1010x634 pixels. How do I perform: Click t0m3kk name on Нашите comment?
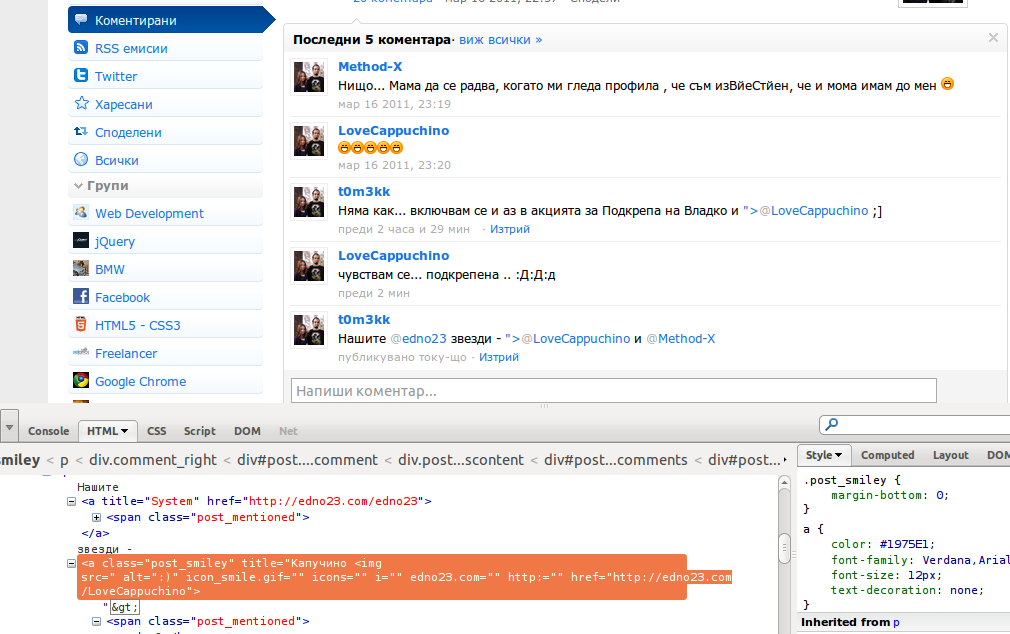click(x=364, y=320)
